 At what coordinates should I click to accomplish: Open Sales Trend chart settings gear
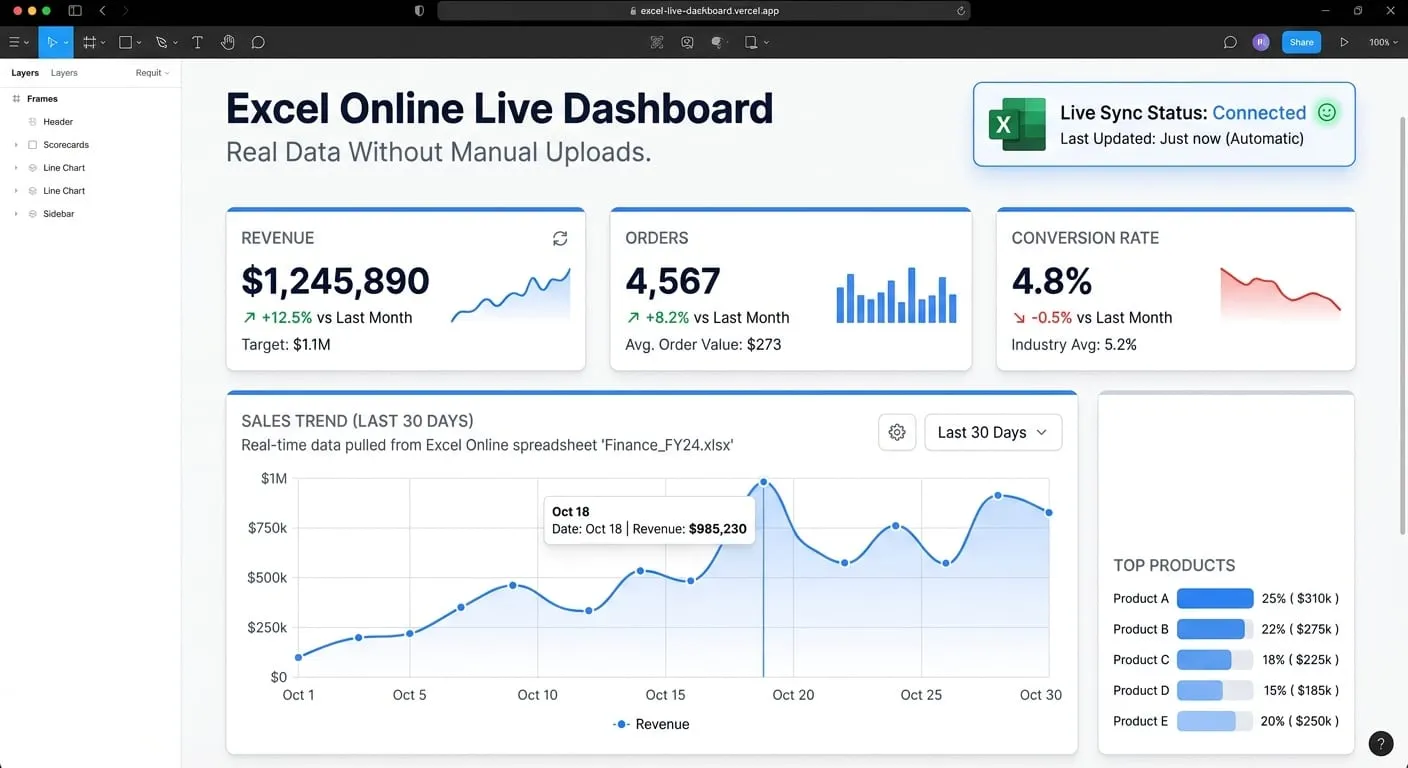coord(897,432)
